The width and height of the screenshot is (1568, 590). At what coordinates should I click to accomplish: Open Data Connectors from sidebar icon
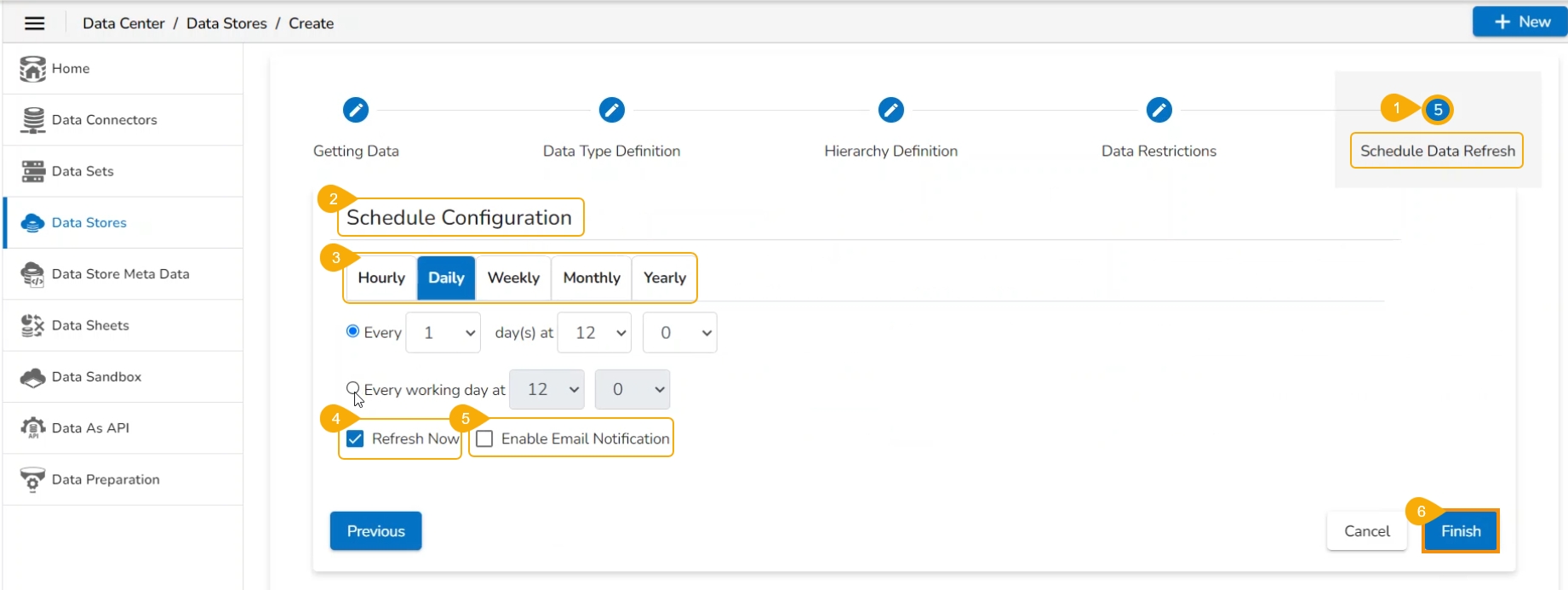pyautogui.click(x=33, y=120)
